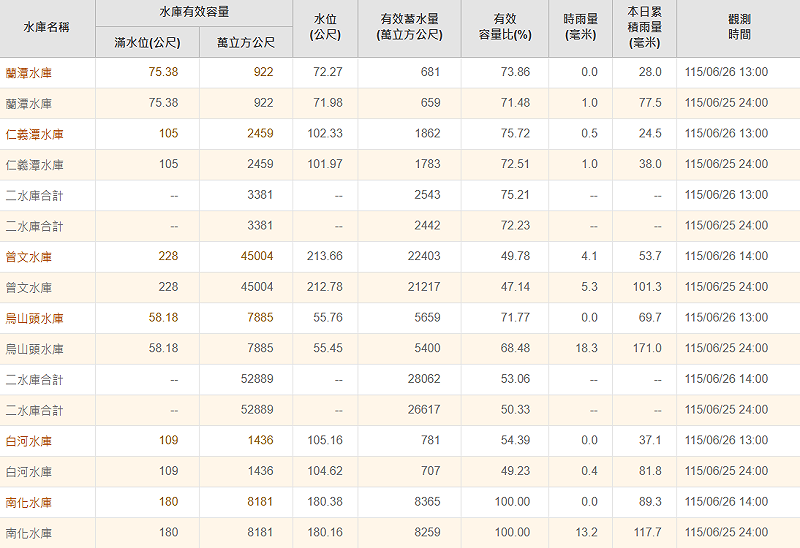The width and height of the screenshot is (800, 548).
Task: Click the 水位(公尺) column header
Action: tap(325, 27)
